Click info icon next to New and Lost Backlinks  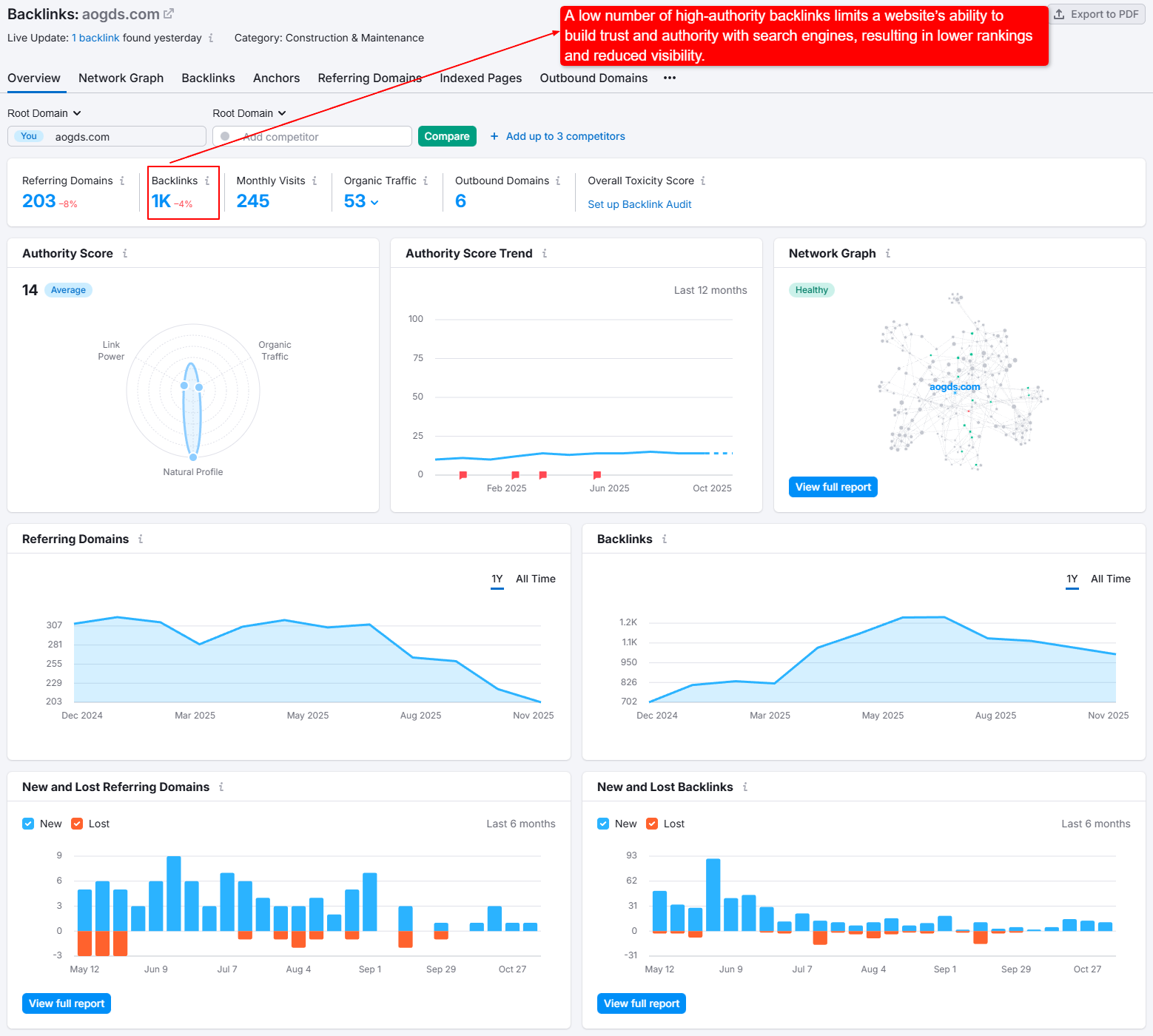[745, 787]
